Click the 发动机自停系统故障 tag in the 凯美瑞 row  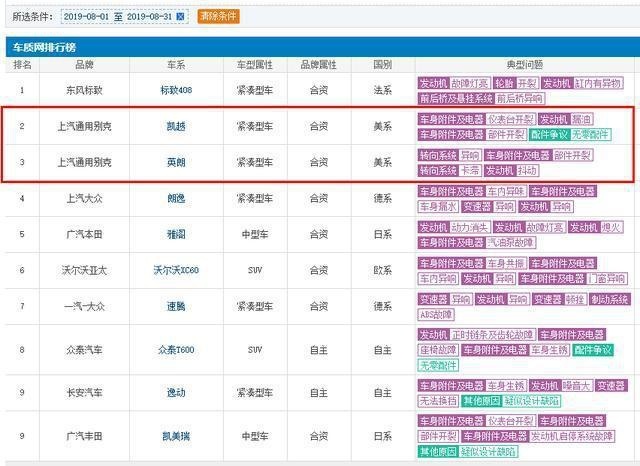point(571,436)
